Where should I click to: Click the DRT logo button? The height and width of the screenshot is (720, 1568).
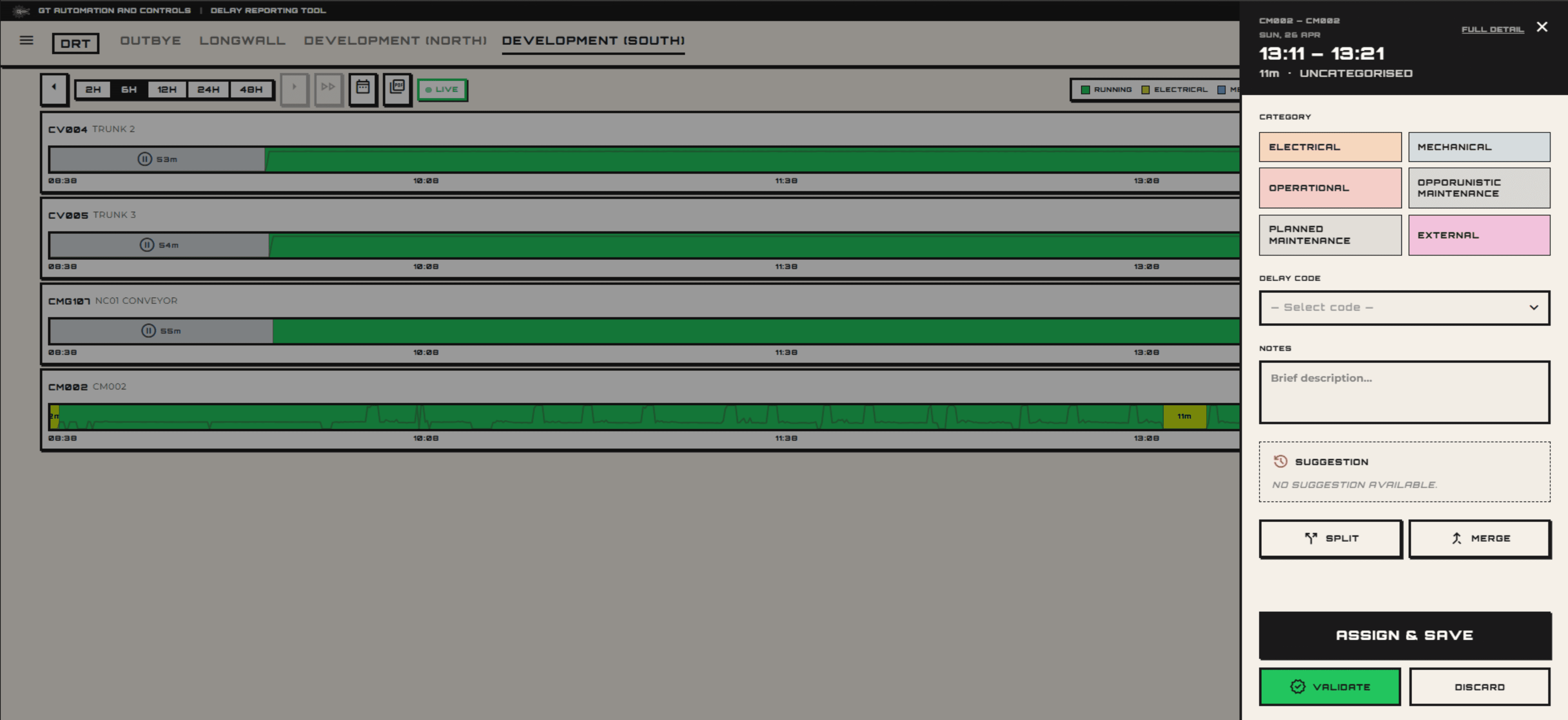(x=76, y=43)
